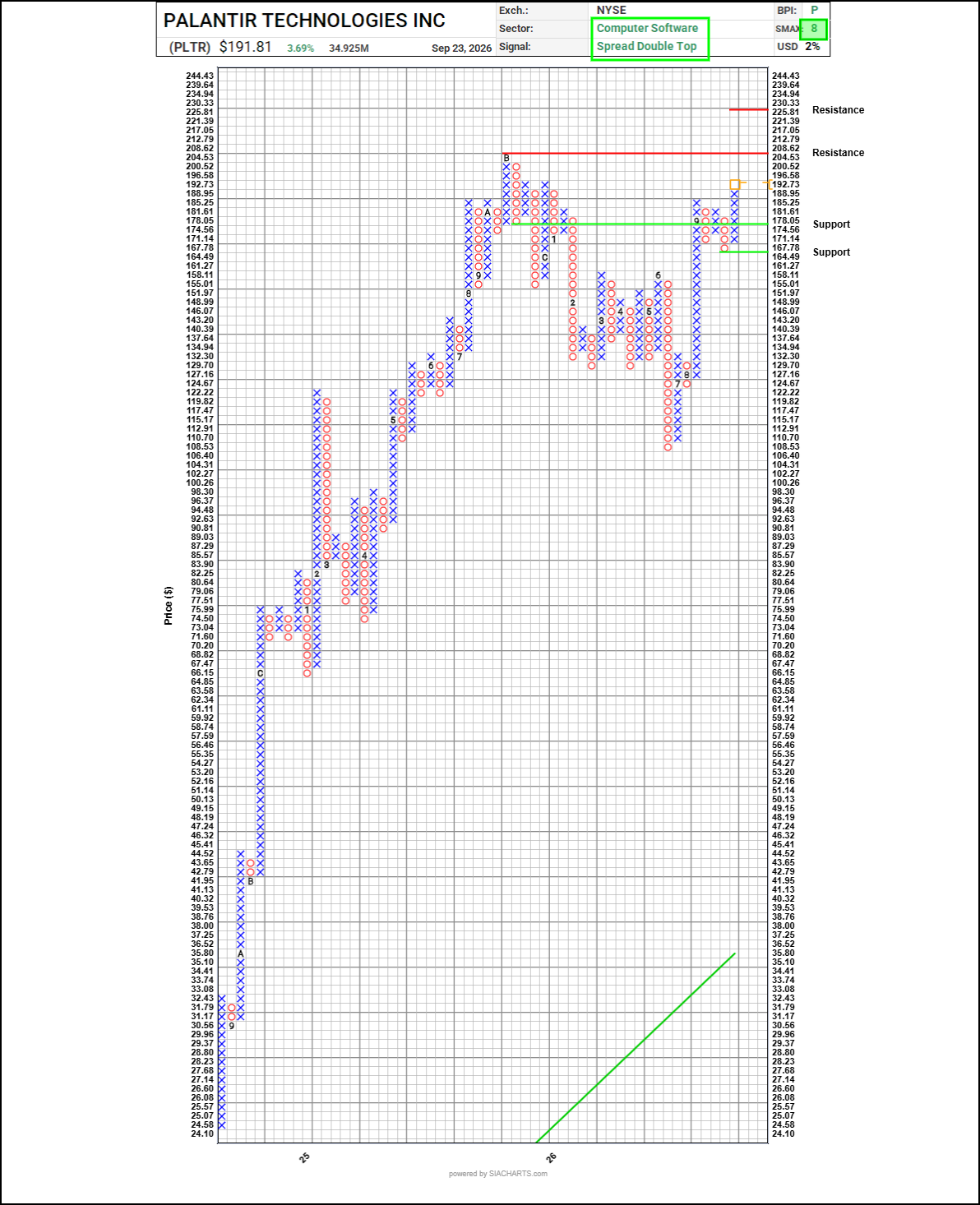Image resolution: width=980 pixels, height=1205 pixels.
Task: Click the upper Support label
Action: click(831, 224)
